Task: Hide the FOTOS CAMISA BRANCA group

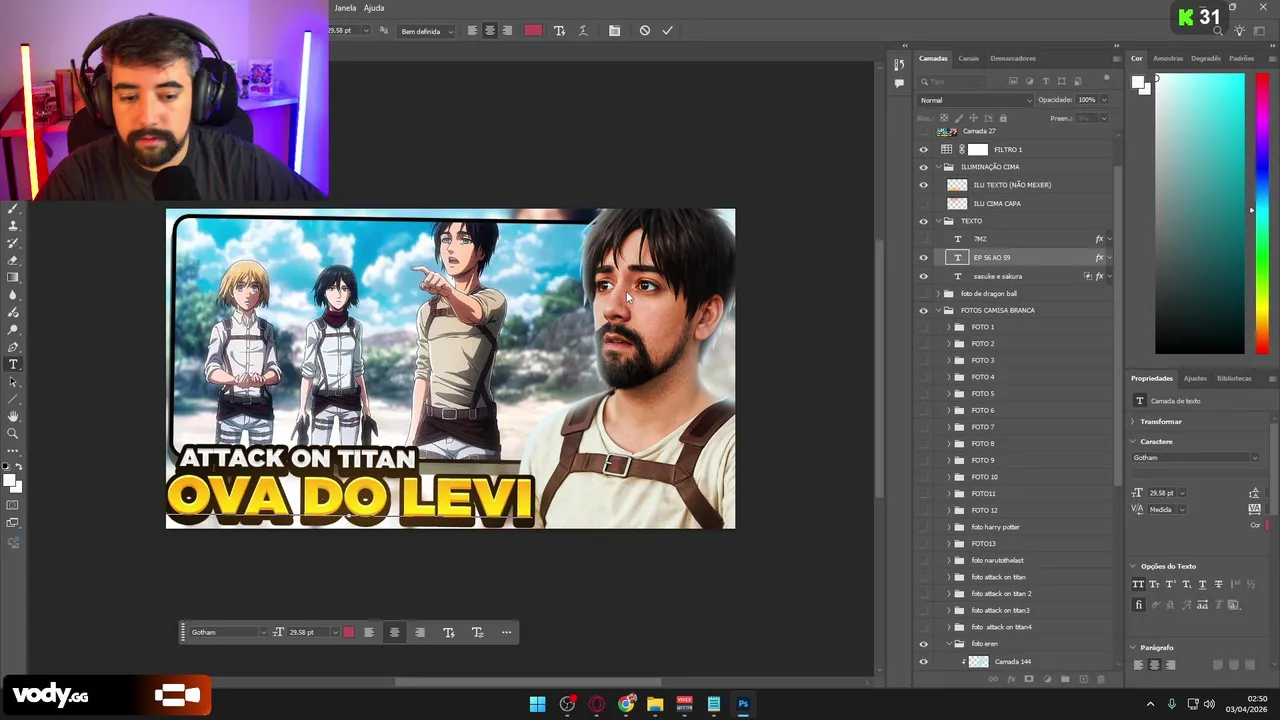Action: [923, 310]
